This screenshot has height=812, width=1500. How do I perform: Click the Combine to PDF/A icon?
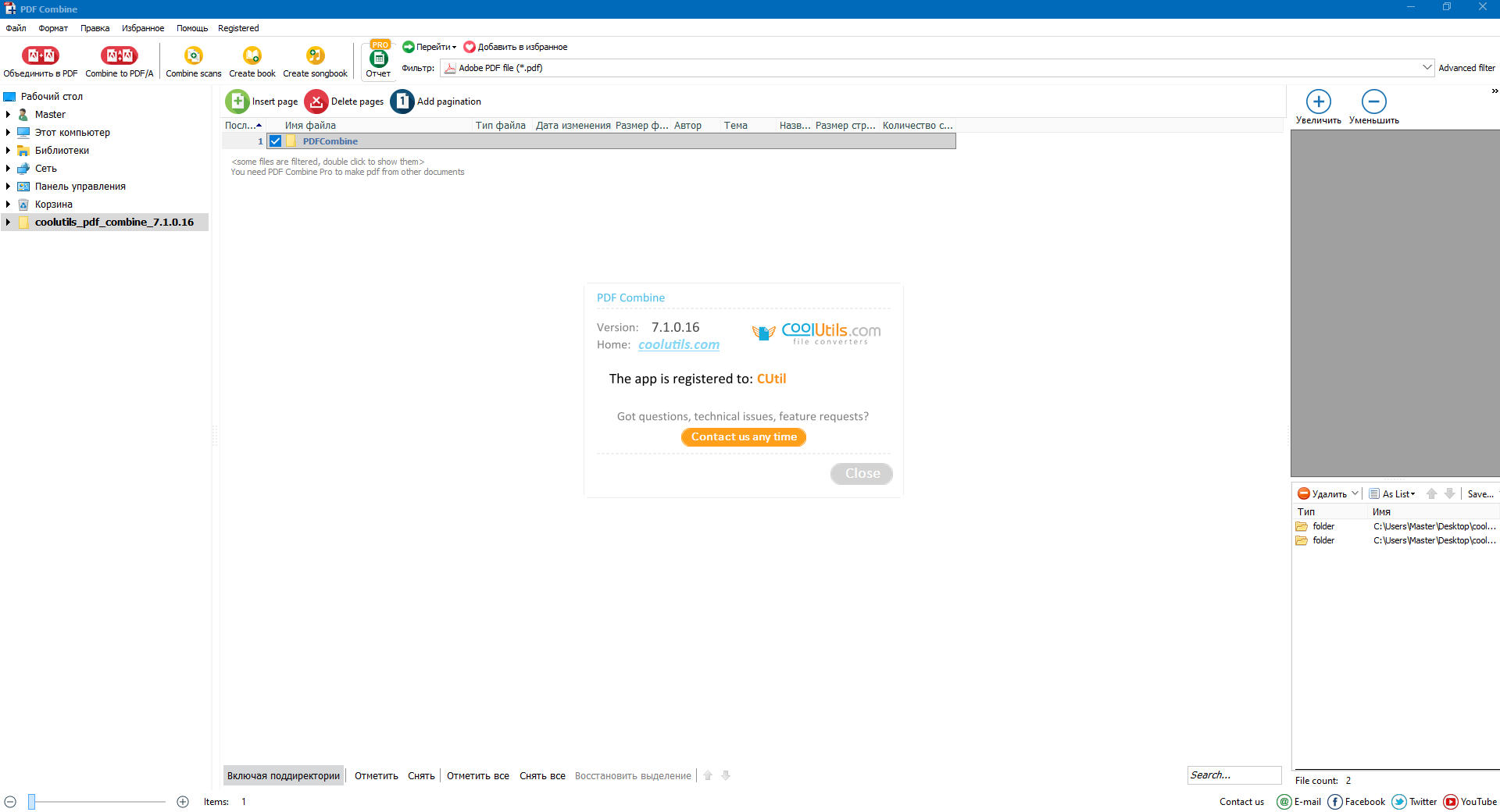tap(119, 56)
